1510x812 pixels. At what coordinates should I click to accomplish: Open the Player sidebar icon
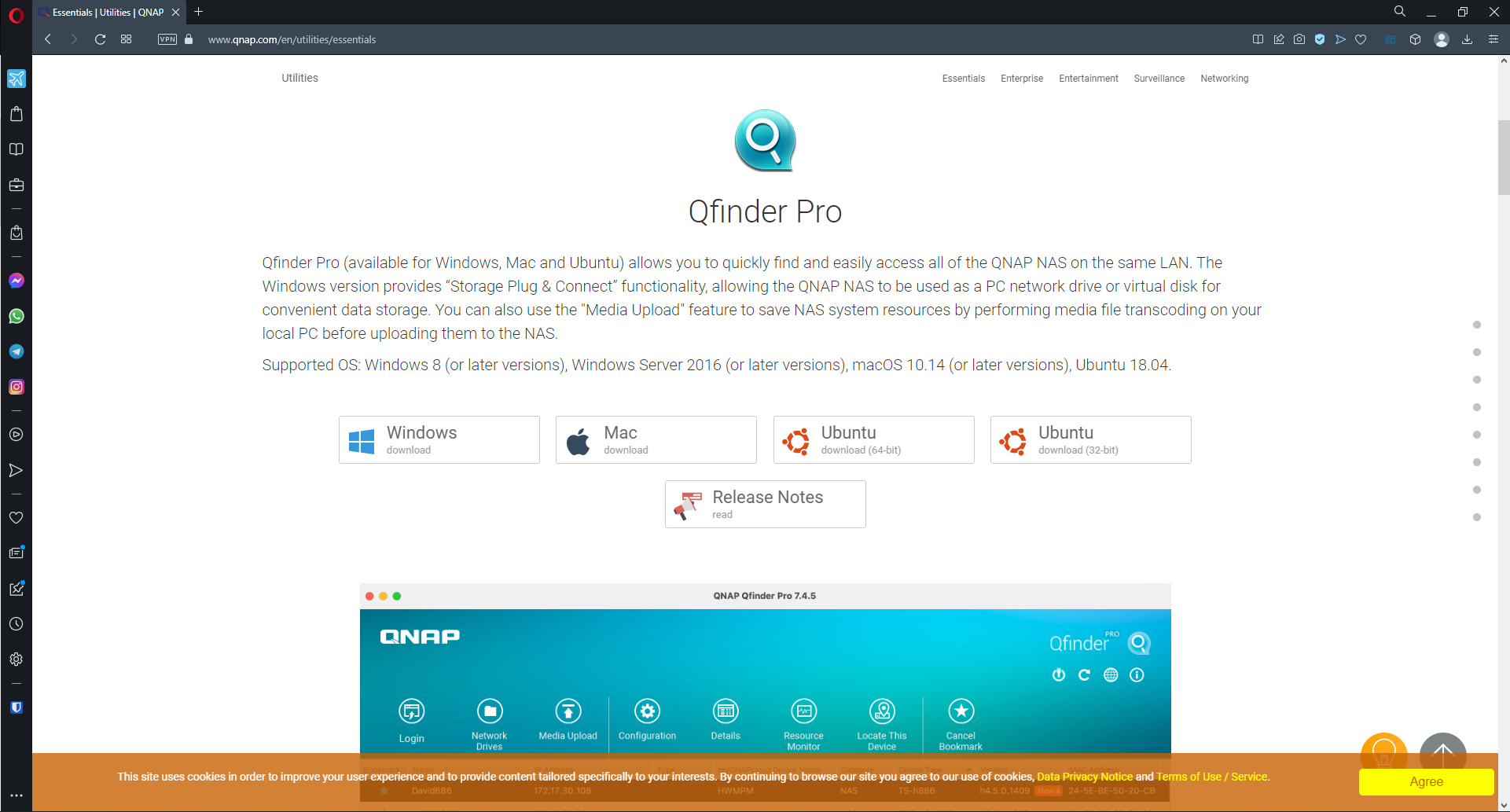[17, 435]
